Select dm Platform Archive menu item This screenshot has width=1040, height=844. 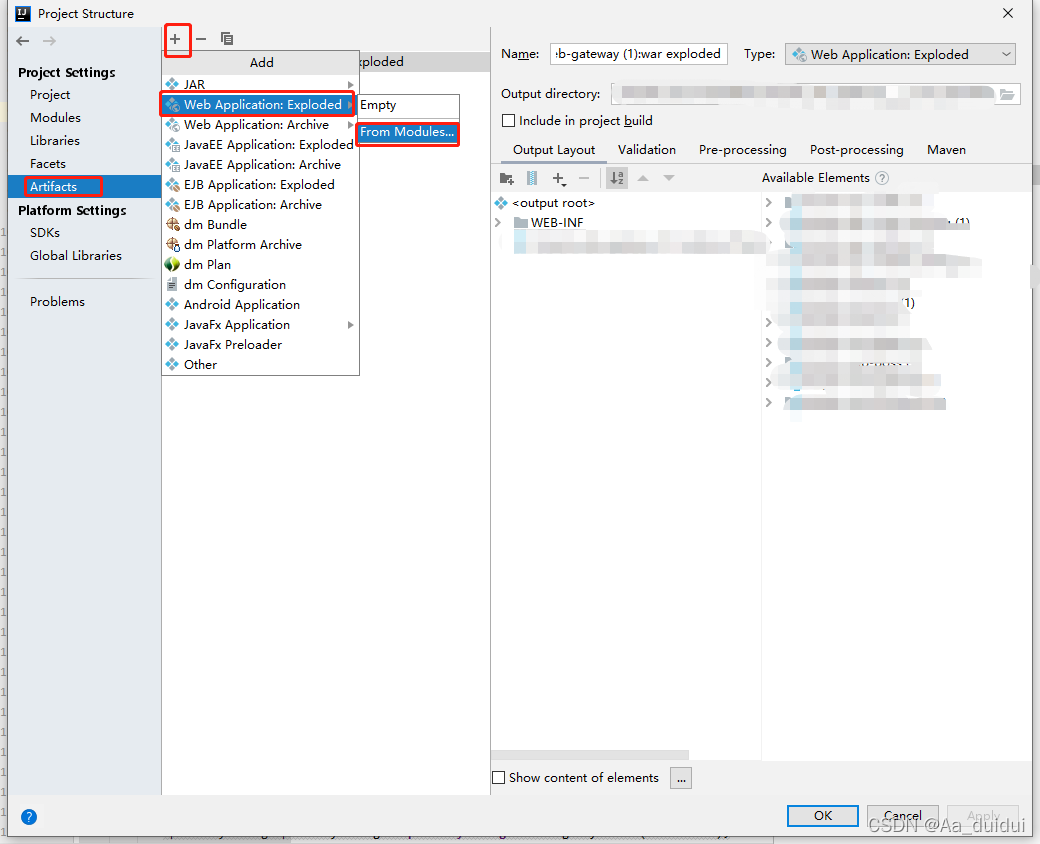pyautogui.click(x=260, y=244)
